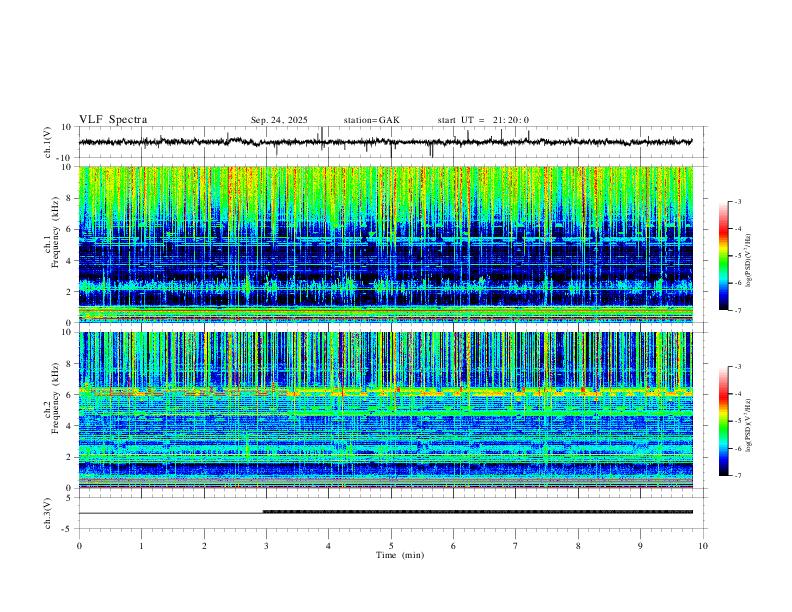Click the "station=GAK" label

pyautogui.click(x=371, y=120)
